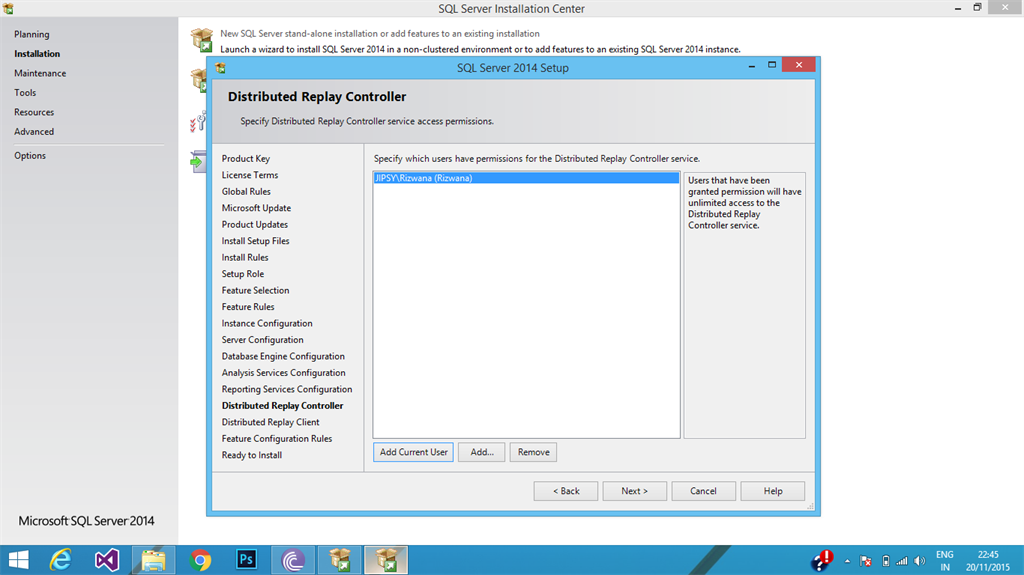The width and height of the screenshot is (1024, 575).
Task: Click the Distributed Replay Client step
Action: [x=270, y=422]
